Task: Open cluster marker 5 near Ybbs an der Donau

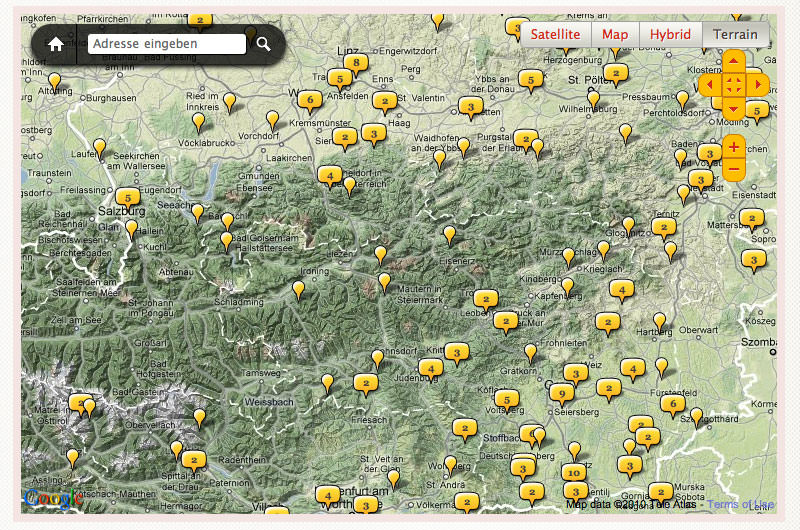Action: (x=531, y=80)
